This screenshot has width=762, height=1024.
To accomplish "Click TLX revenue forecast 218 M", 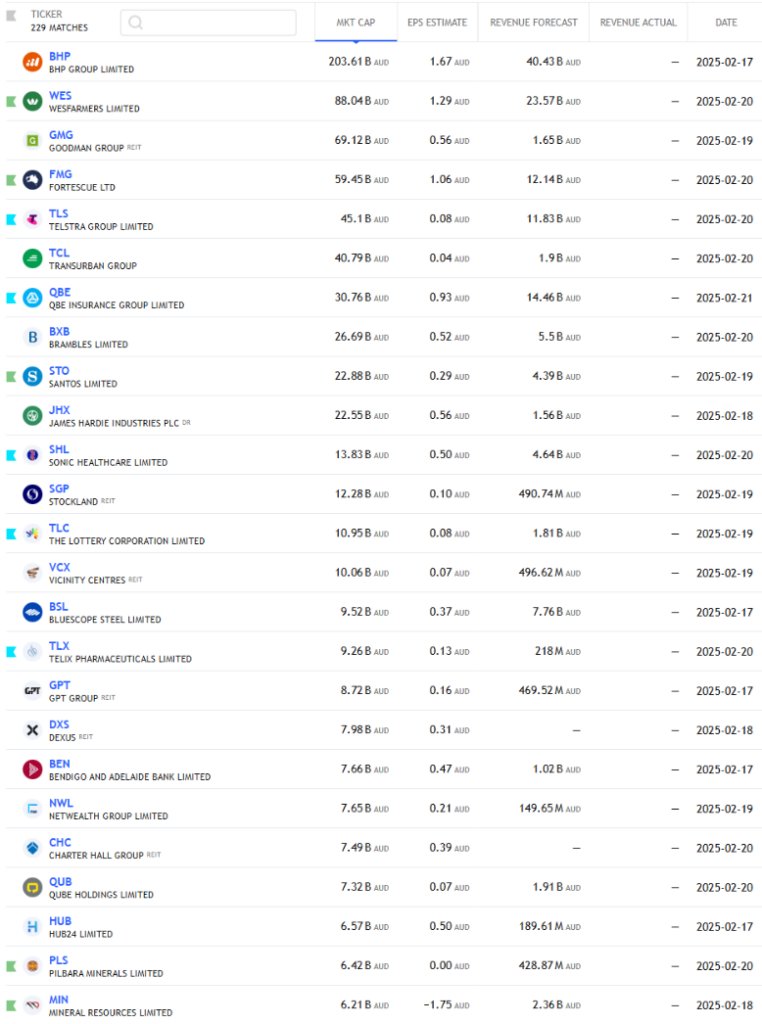I will [557, 651].
